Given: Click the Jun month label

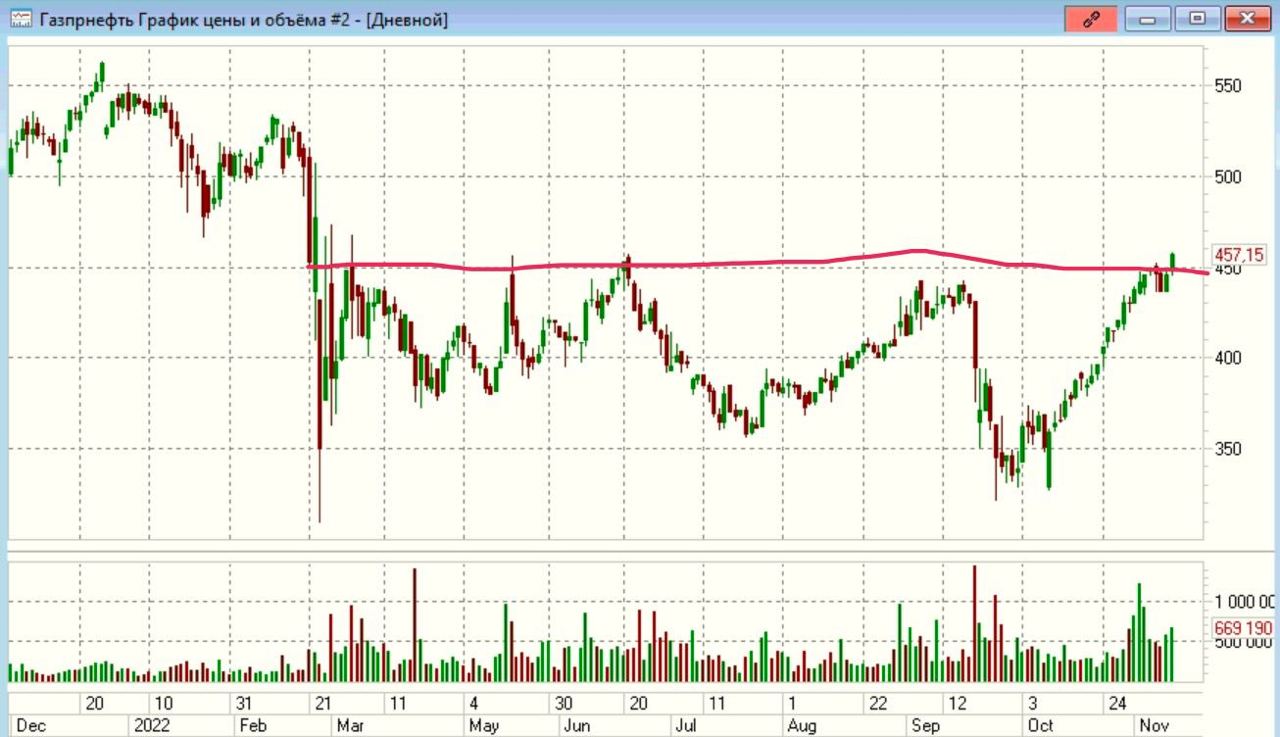Looking at the screenshot, I should [578, 725].
